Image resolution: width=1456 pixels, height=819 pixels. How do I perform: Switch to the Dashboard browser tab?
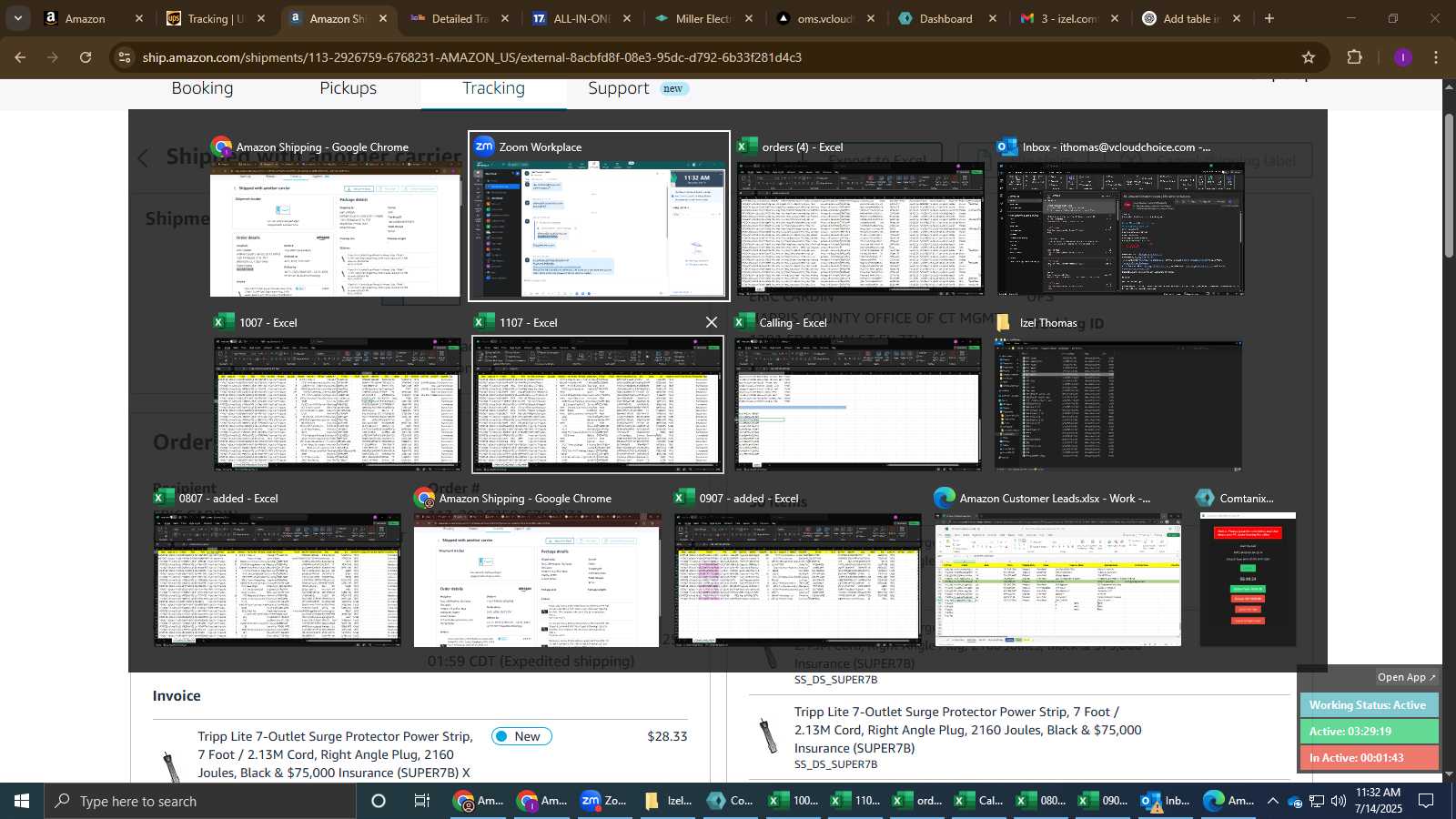coord(945,18)
